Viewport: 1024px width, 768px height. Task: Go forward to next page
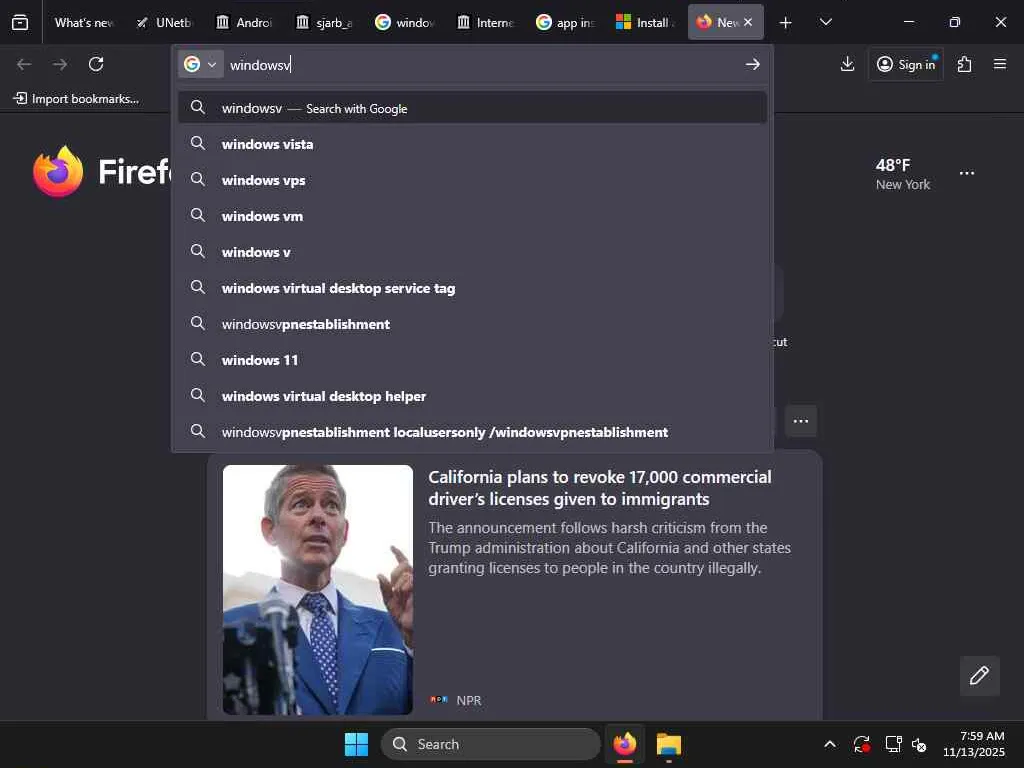60,64
